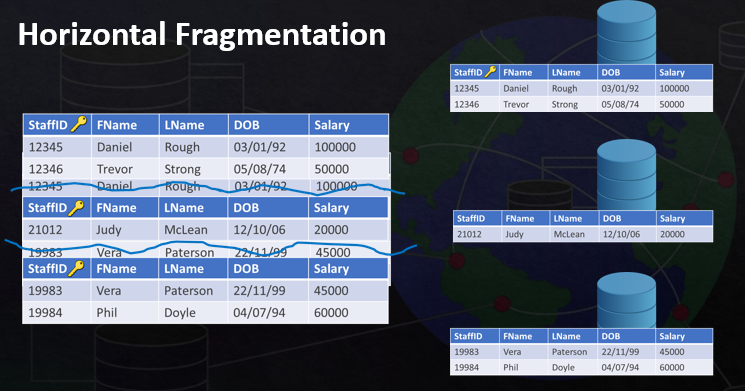Image resolution: width=745 pixels, height=391 pixels.
Task: Click 'Strong' in the large left table
Action: coord(182,170)
